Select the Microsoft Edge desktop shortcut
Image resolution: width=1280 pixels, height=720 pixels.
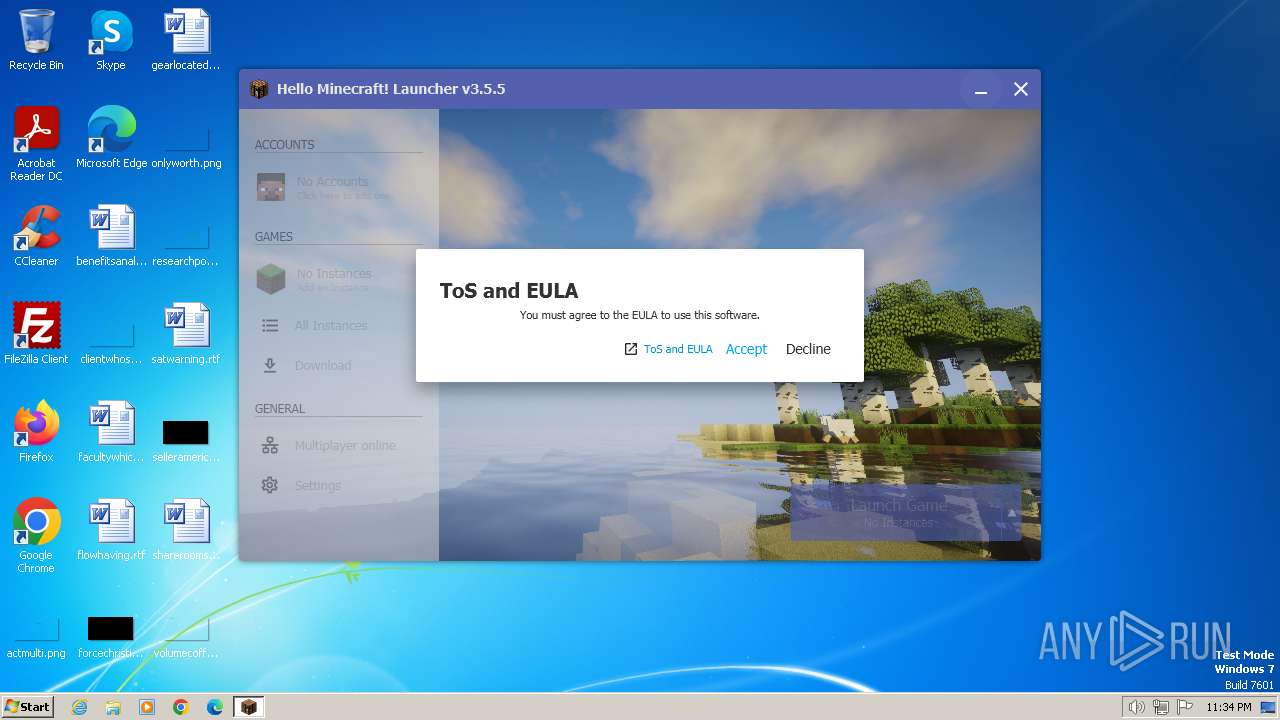coord(111,139)
